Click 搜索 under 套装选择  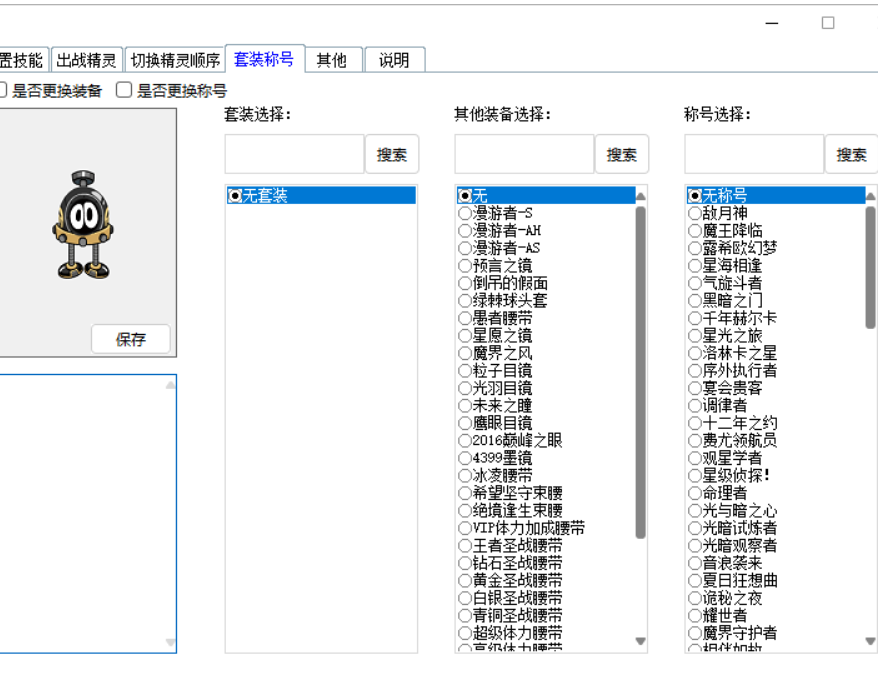[393, 153]
